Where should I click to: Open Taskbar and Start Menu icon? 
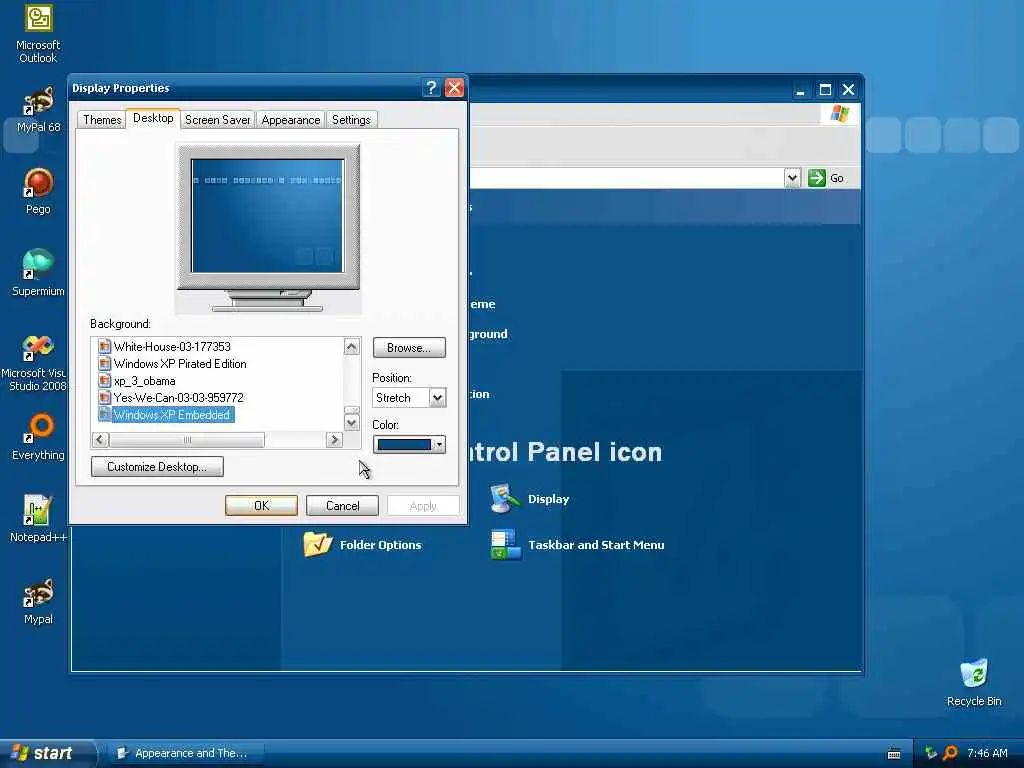[577, 545]
